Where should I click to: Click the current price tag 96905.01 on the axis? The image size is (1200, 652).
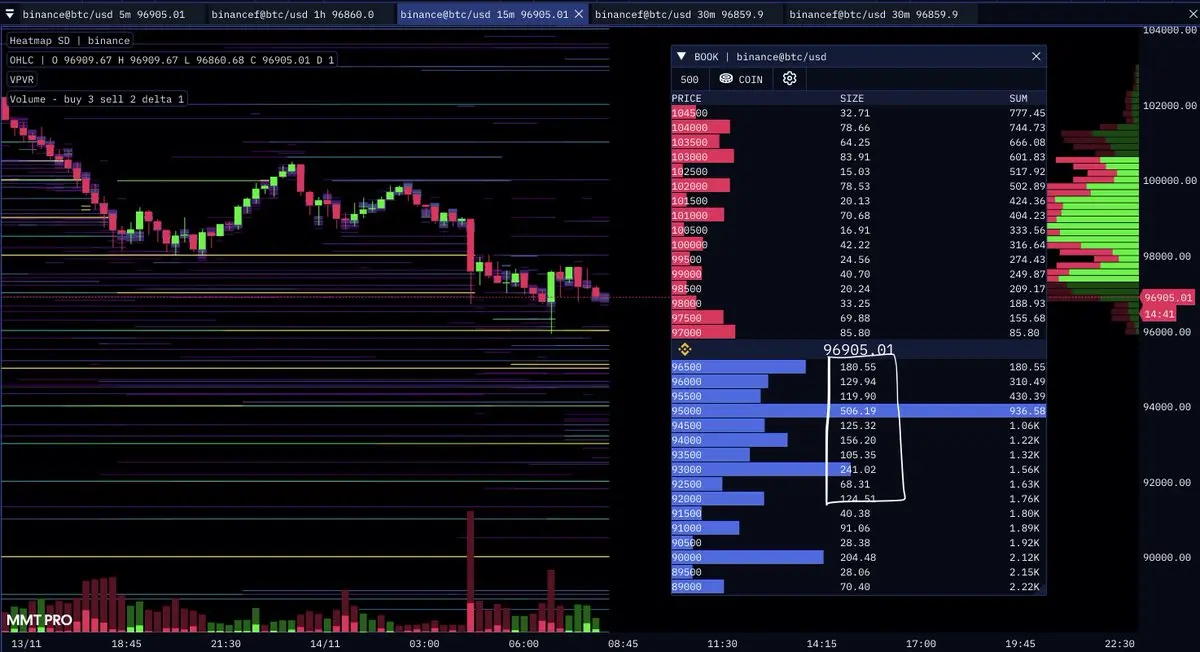click(x=1167, y=297)
